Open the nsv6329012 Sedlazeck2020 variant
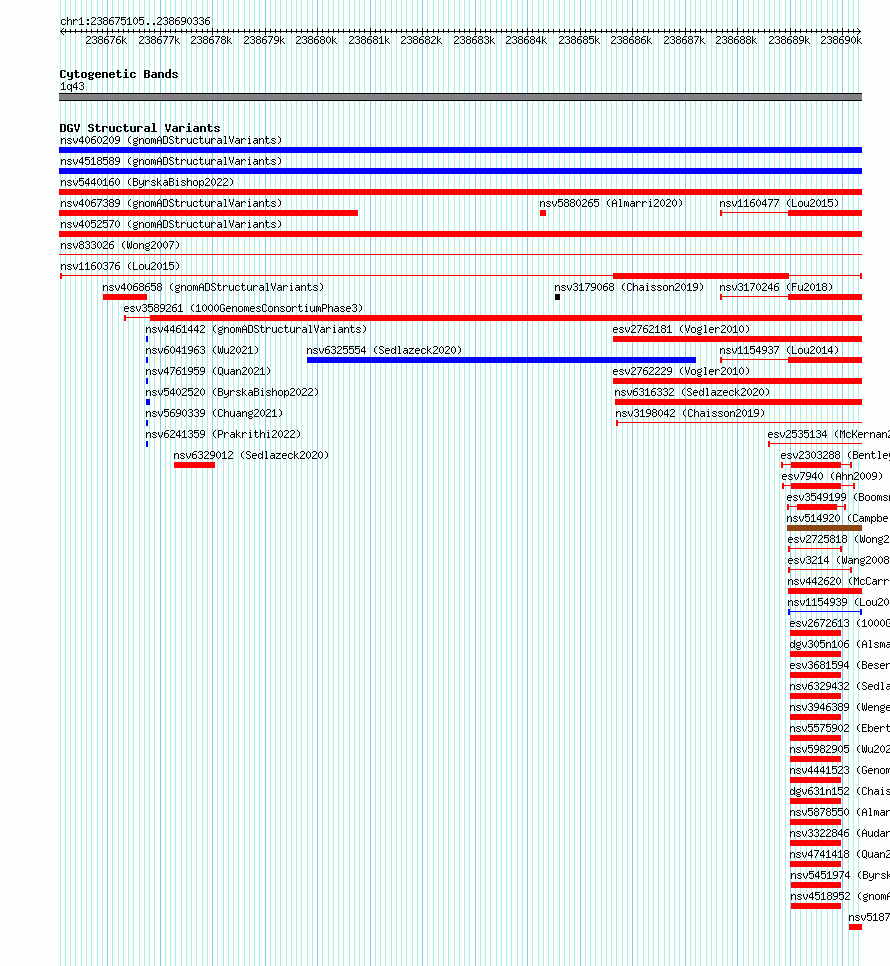 (x=194, y=465)
